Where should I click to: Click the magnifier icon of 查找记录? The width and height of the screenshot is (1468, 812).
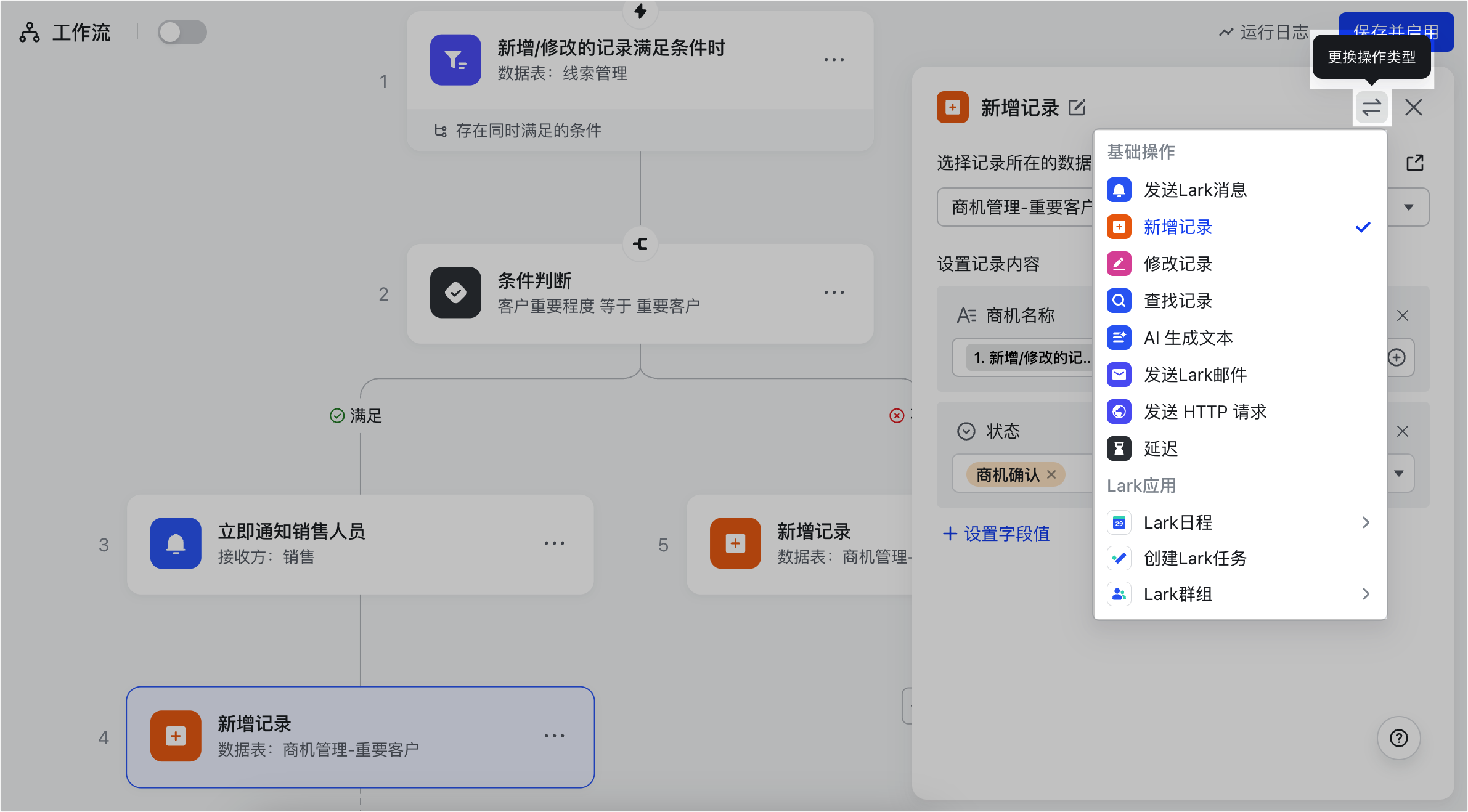(x=1119, y=301)
